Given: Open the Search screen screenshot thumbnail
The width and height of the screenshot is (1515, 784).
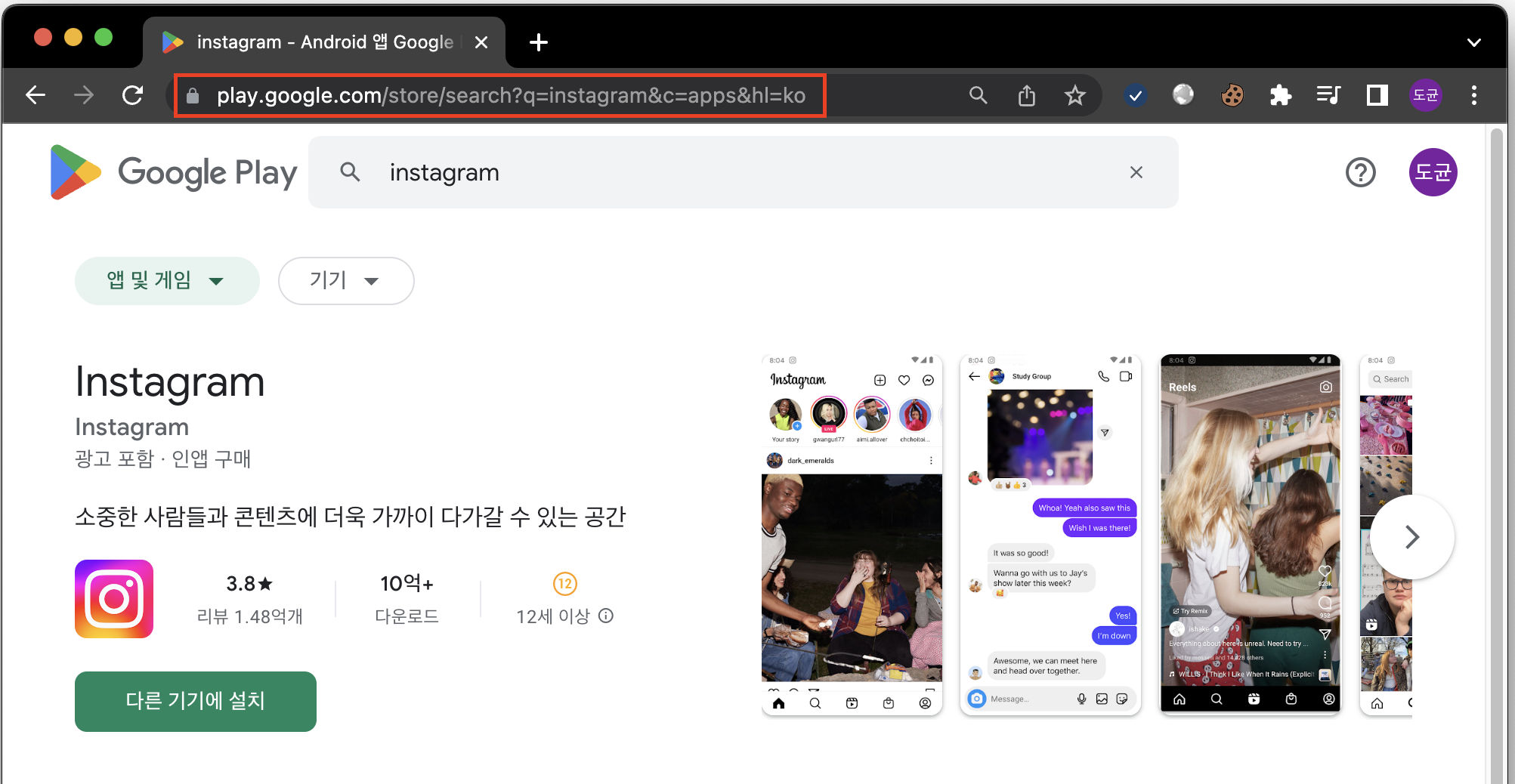Looking at the screenshot, I should pyautogui.click(x=1386, y=534).
